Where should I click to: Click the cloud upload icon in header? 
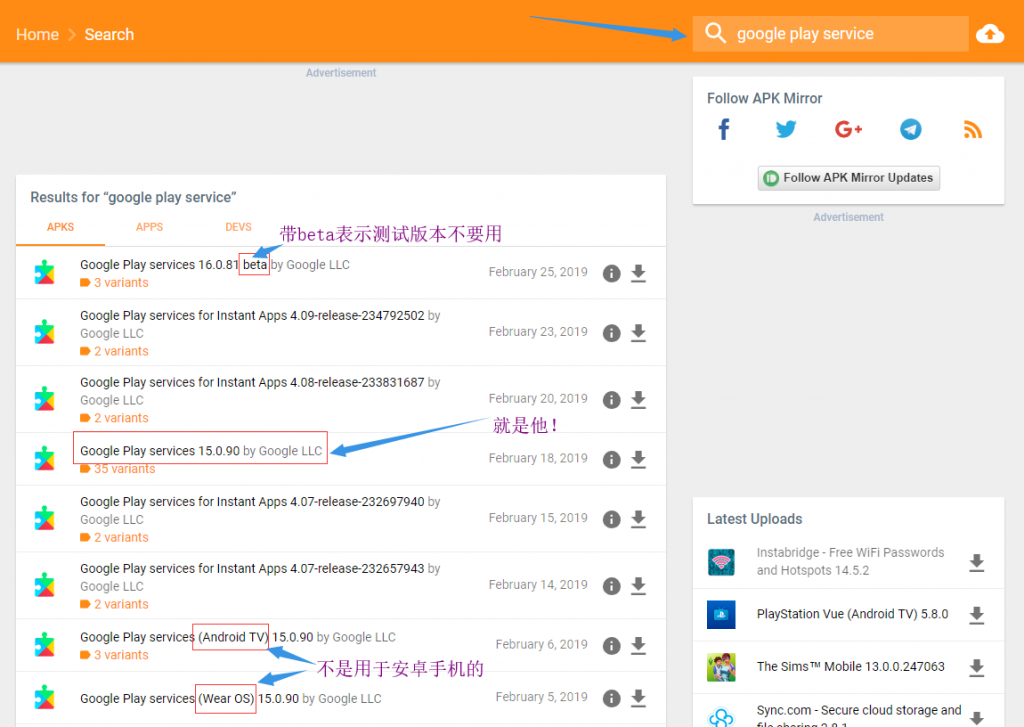click(989, 34)
